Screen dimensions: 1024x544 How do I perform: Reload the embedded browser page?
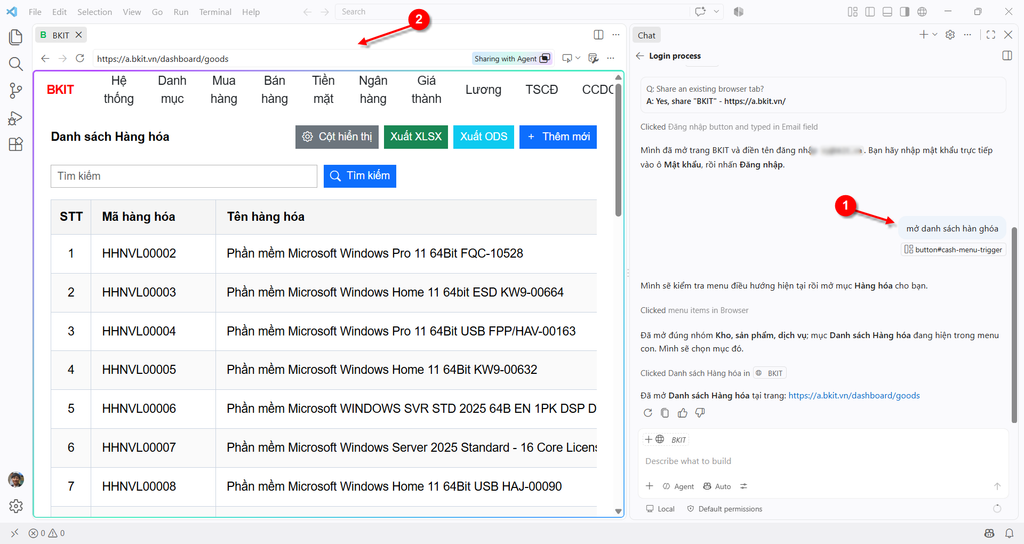[80, 58]
